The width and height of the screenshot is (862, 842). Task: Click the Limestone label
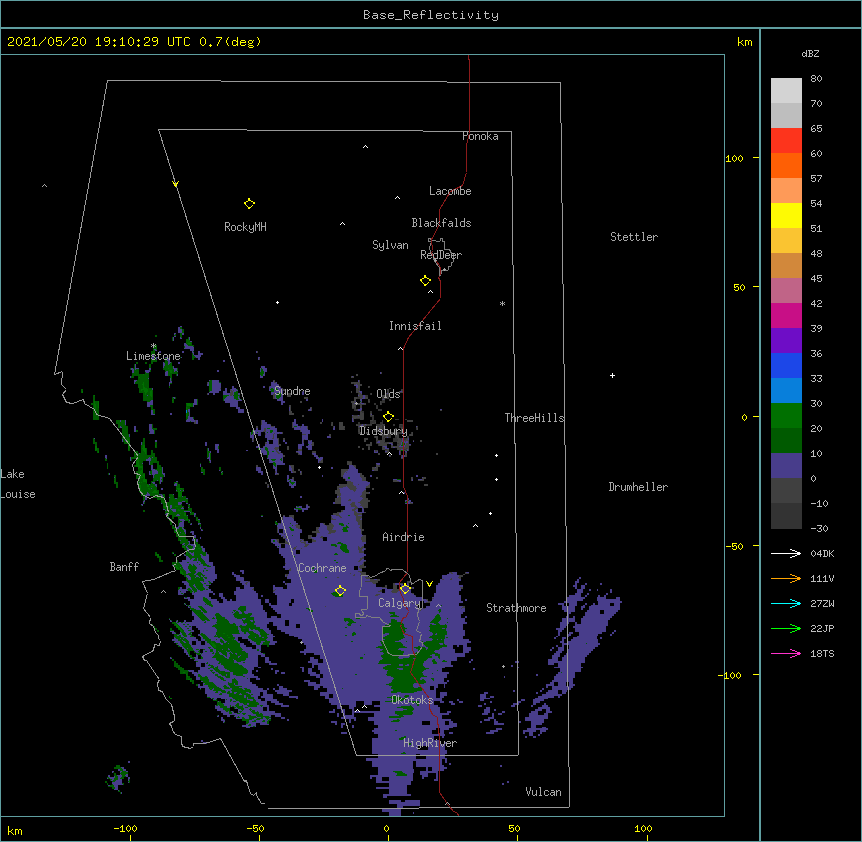click(153, 356)
